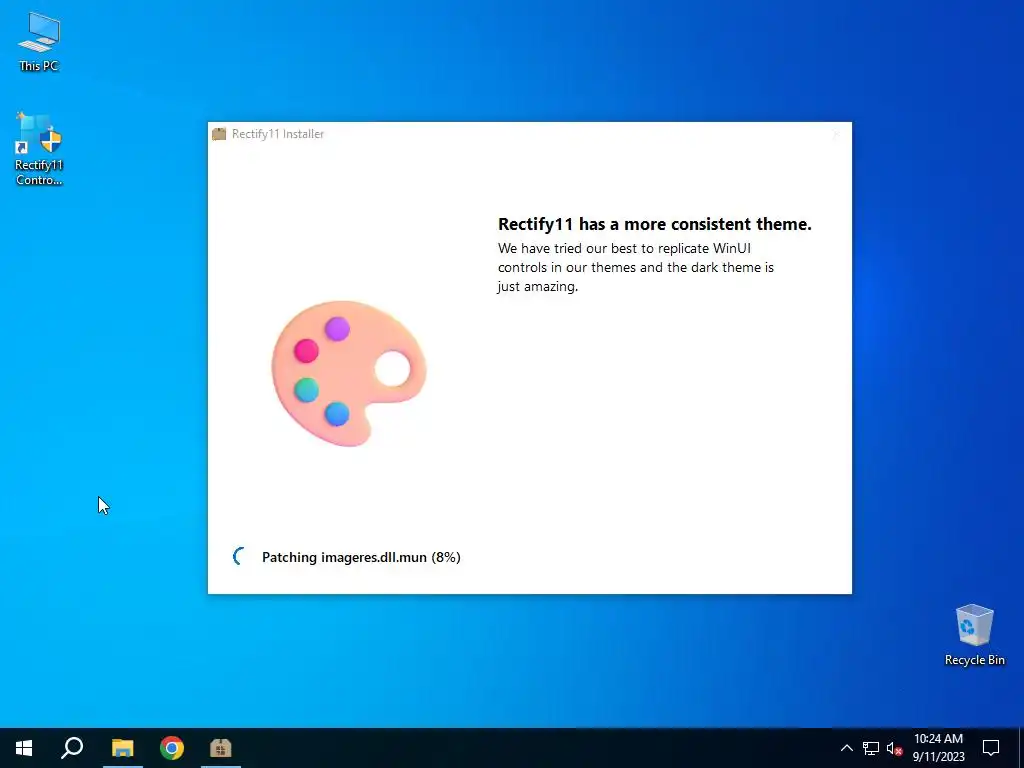Viewport: 1024px width, 768px height.
Task: Open the Windows Start menu
Action: pos(24,748)
